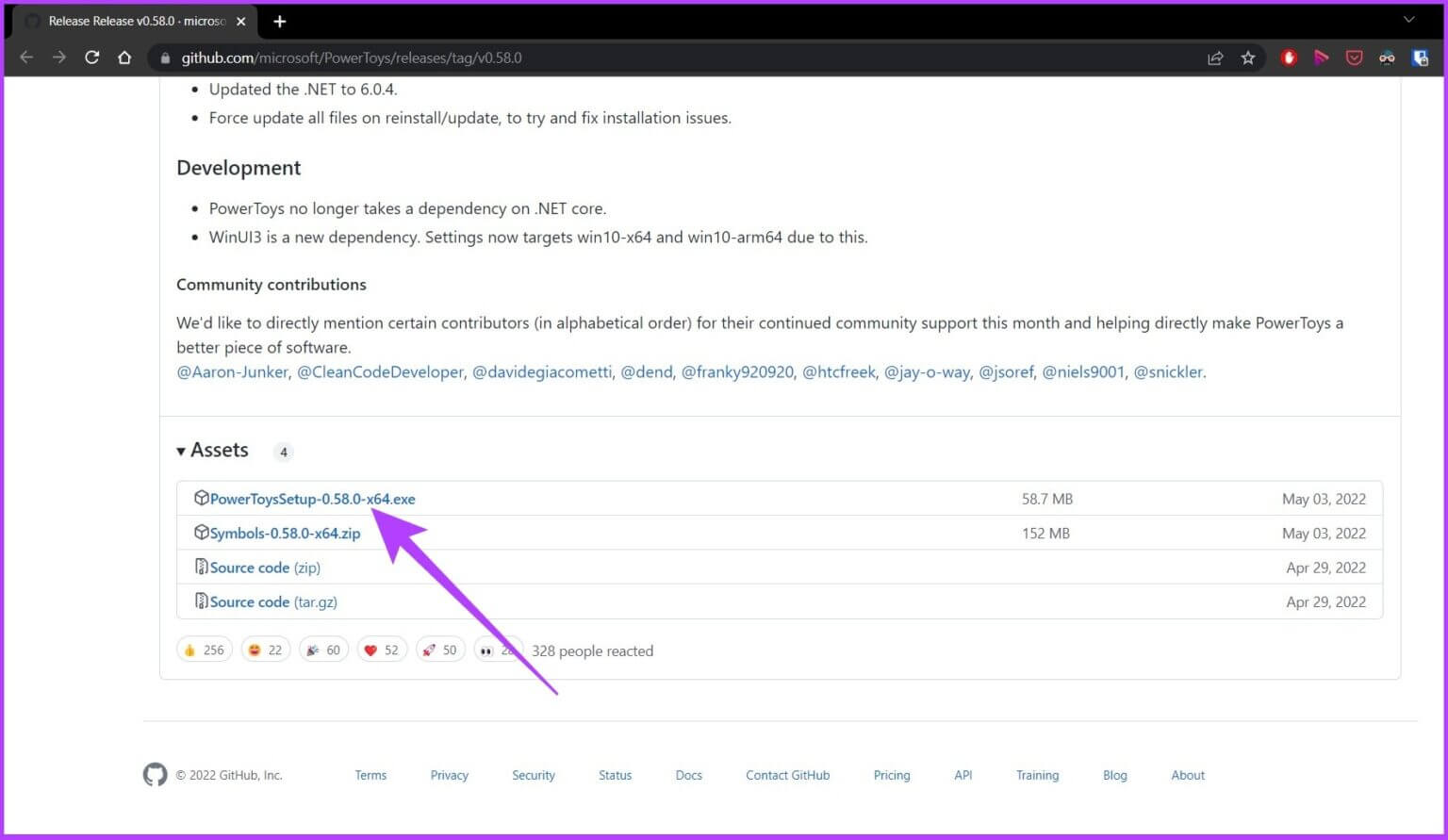Click the Development heading

tap(239, 168)
